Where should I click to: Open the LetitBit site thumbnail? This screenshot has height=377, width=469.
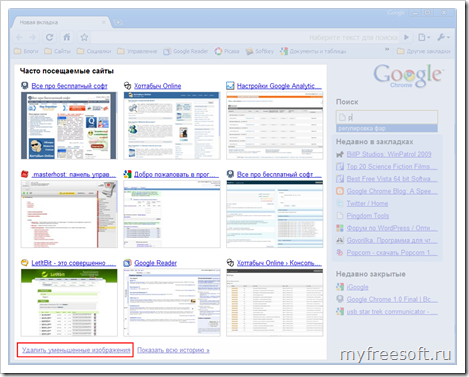click(69, 303)
